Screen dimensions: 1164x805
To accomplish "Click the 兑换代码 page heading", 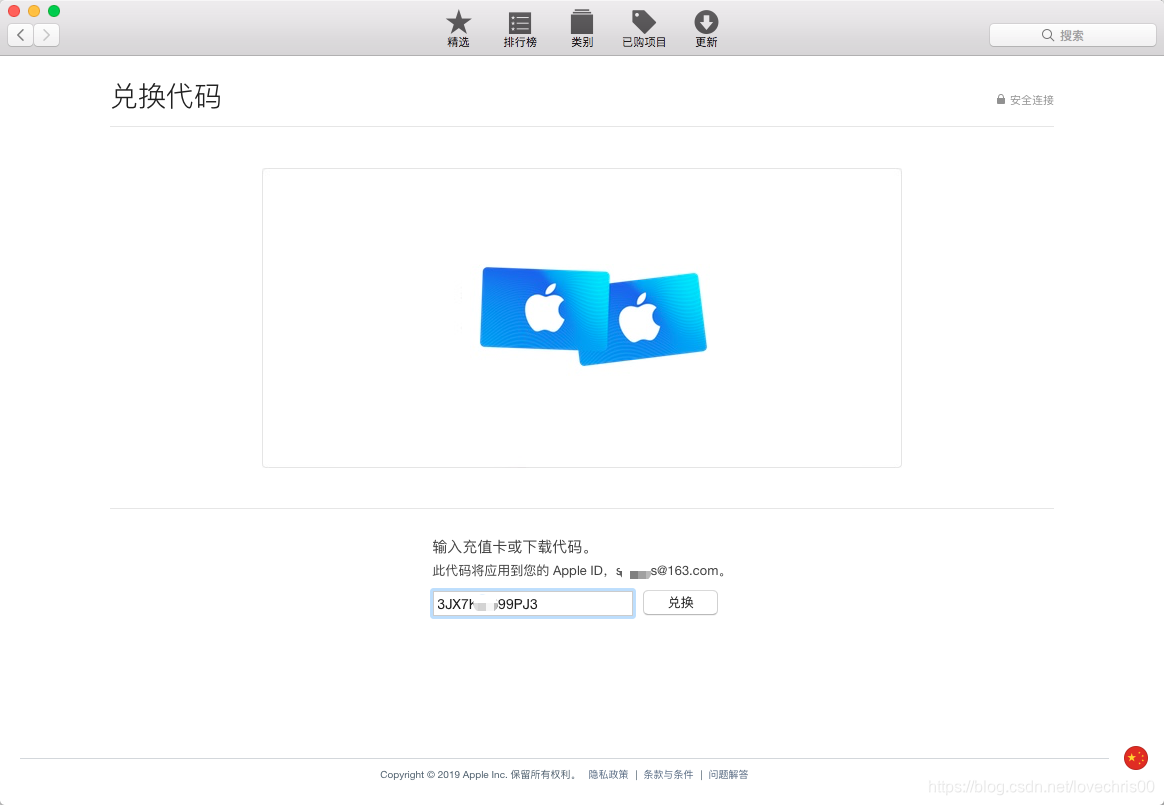I will pos(166,97).
